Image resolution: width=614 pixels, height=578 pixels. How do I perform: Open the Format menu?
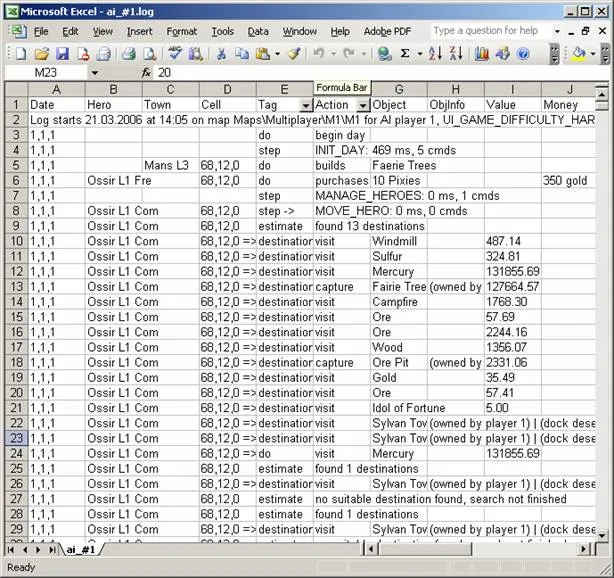click(181, 31)
